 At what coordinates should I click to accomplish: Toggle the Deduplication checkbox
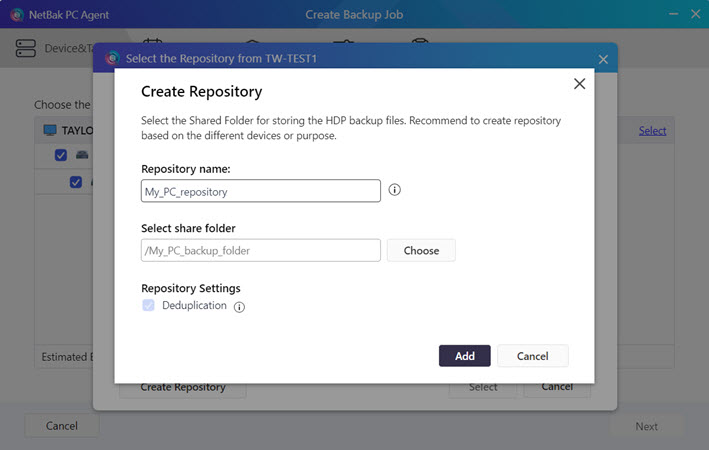tap(148, 305)
